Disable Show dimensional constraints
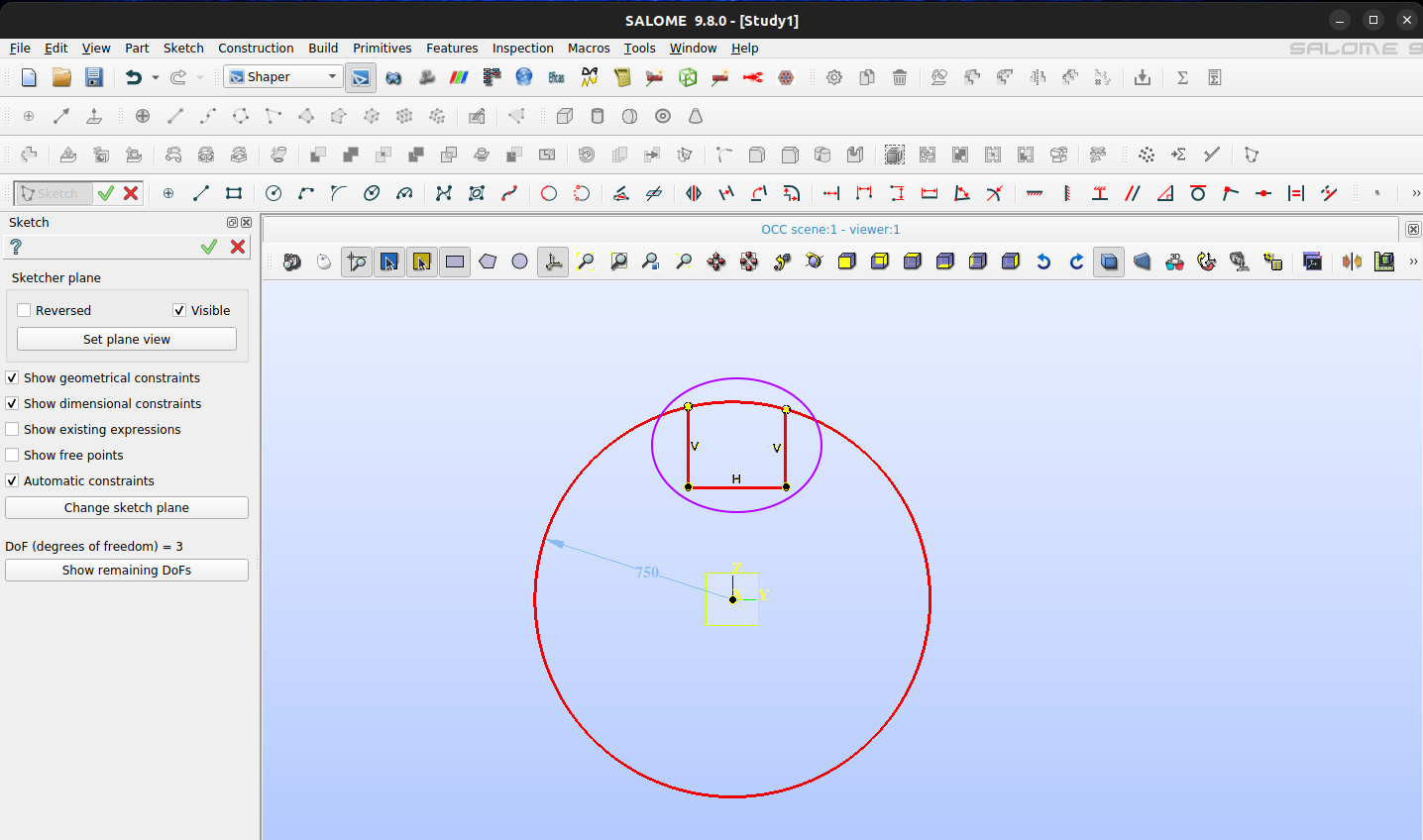This screenshot has height=840, width=1423. pos(12,403)
